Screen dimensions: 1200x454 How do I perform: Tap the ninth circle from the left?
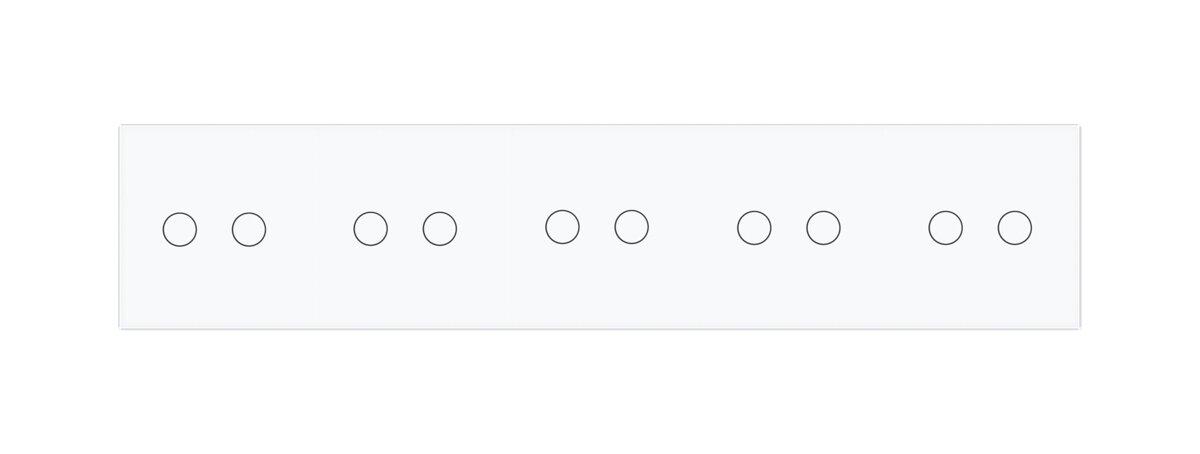pos(945,228)
